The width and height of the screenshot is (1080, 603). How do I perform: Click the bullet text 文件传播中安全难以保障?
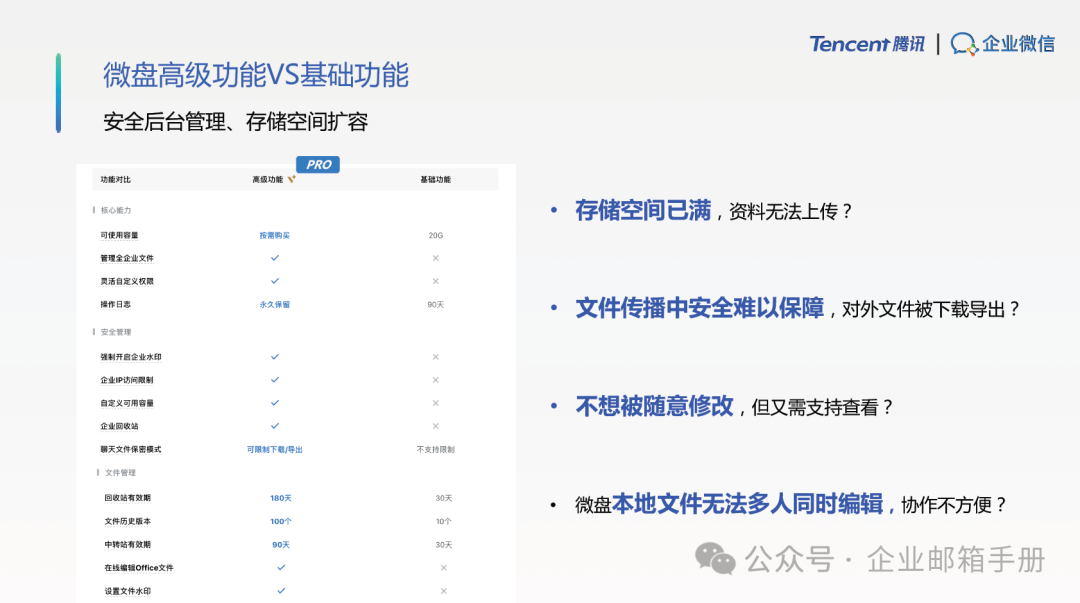[699, 308]
